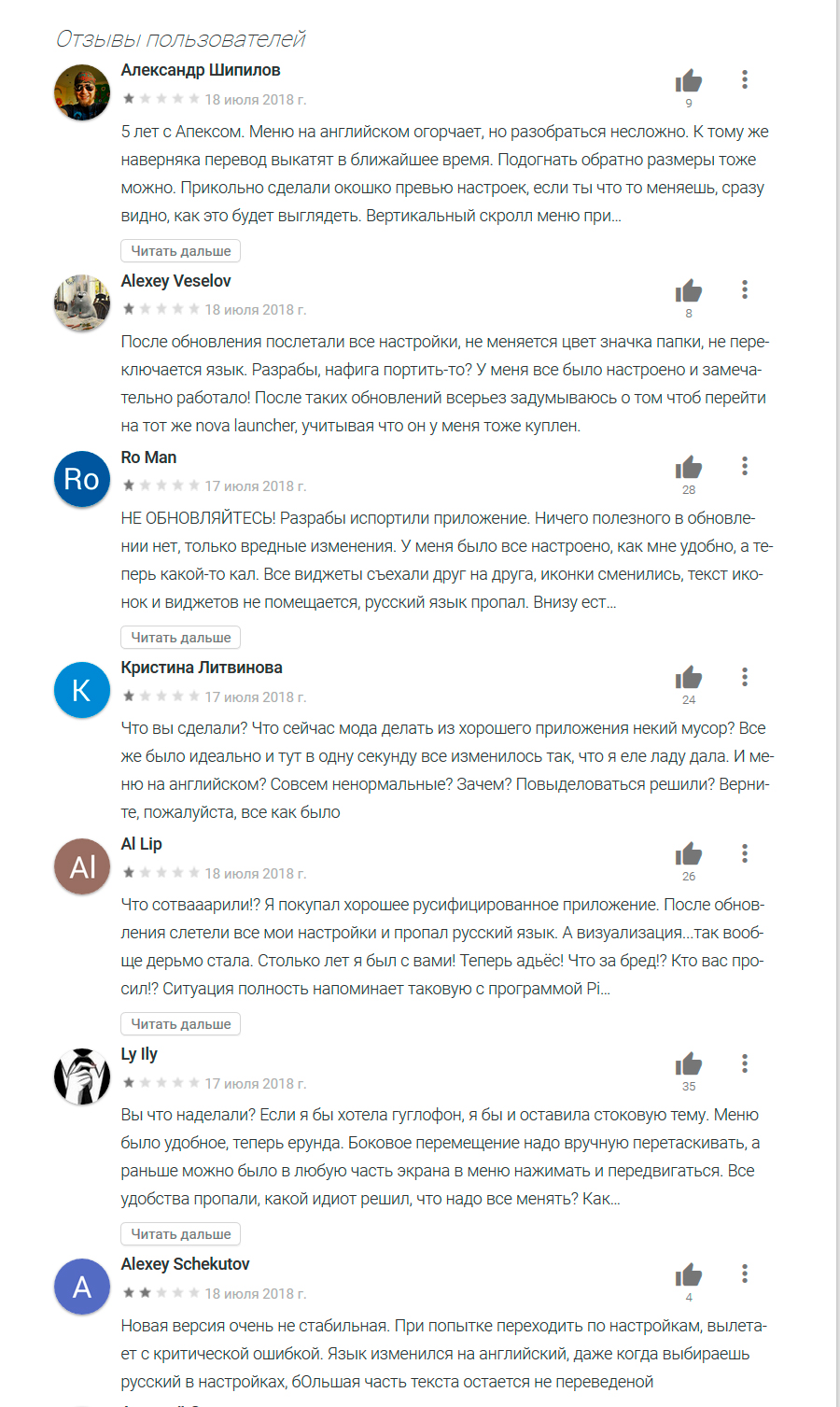Open Alexey Veselov's cat avatar picture
Screen dimensions: 840x1407
(82, 303)
